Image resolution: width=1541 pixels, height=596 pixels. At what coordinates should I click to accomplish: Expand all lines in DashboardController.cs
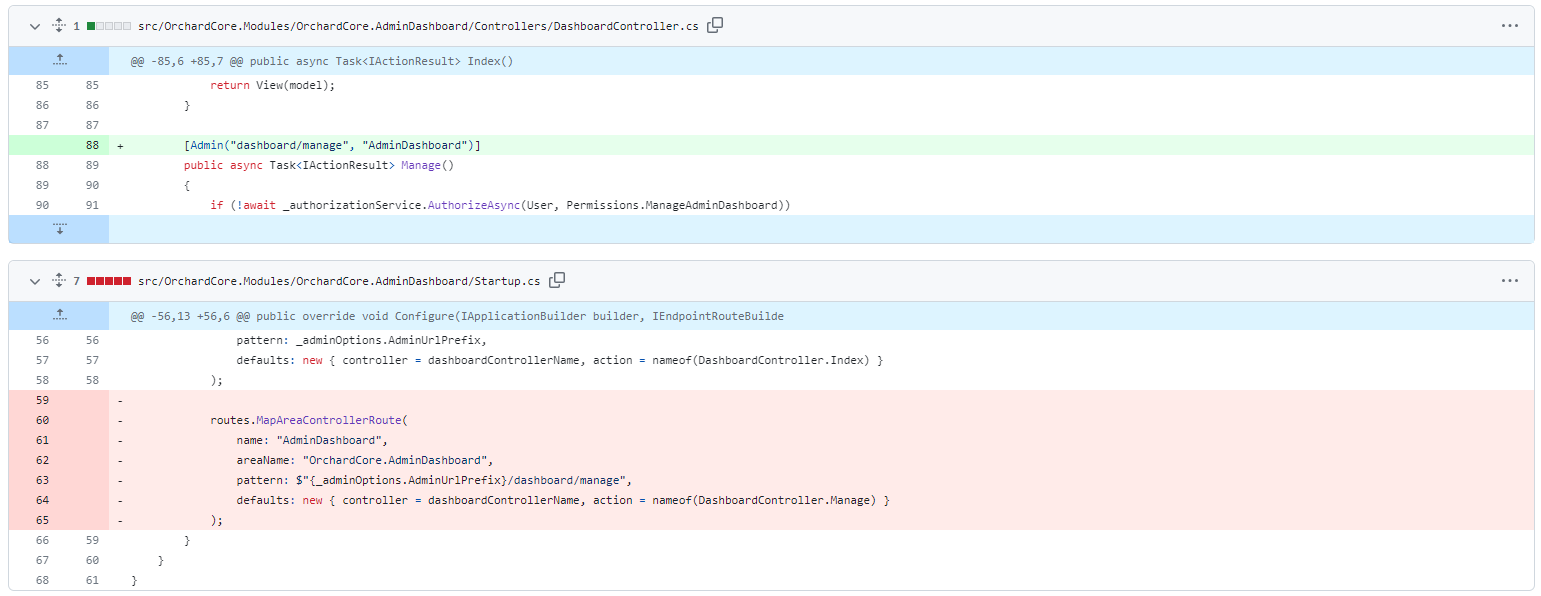(x=59, y=26)
